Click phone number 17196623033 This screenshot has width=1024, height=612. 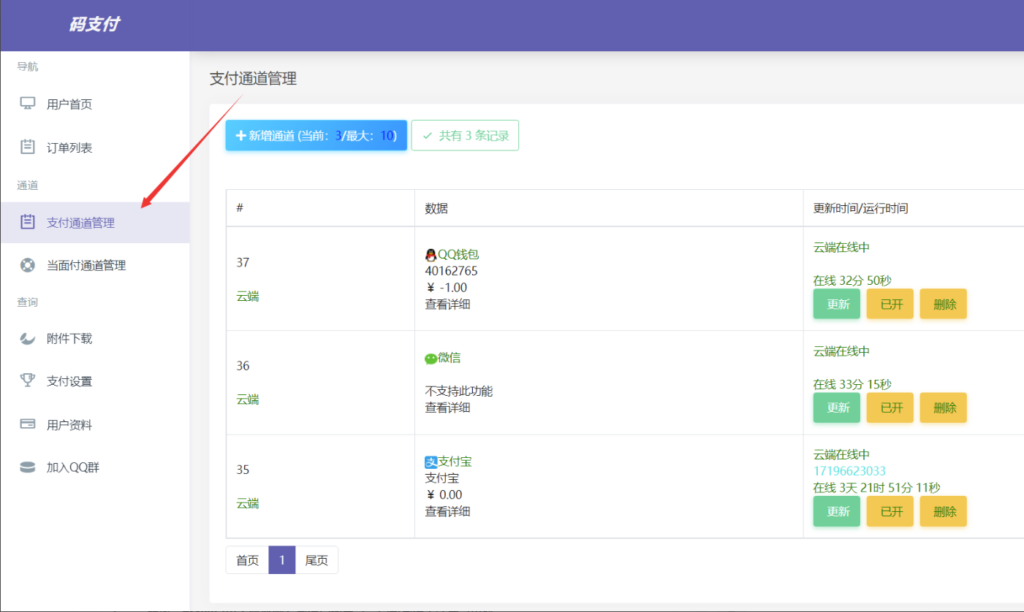(x=849, y=471)
